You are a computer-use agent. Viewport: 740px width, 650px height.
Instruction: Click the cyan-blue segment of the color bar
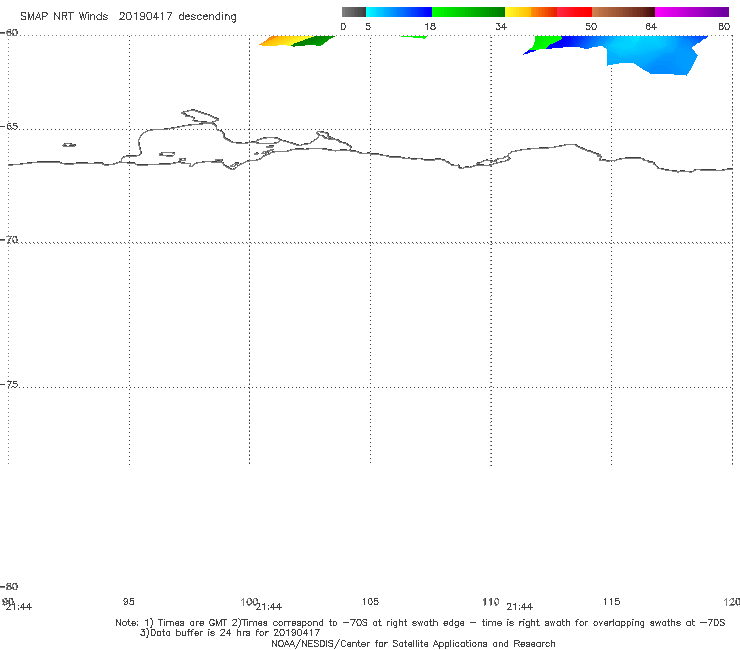pyautogui.click(x=399, y=12)
